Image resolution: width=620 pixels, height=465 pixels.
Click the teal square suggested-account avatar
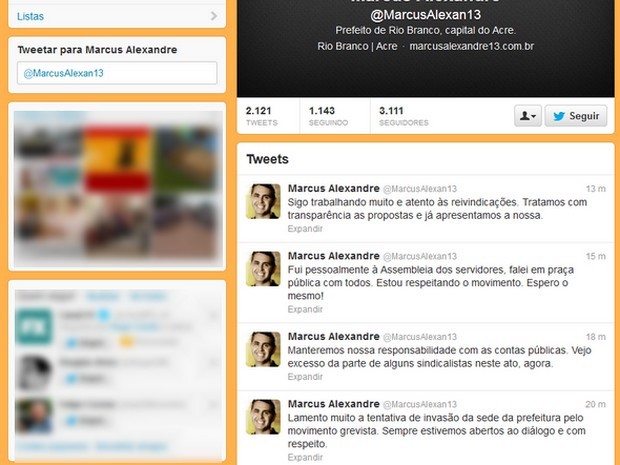click(x=34, y=327)
